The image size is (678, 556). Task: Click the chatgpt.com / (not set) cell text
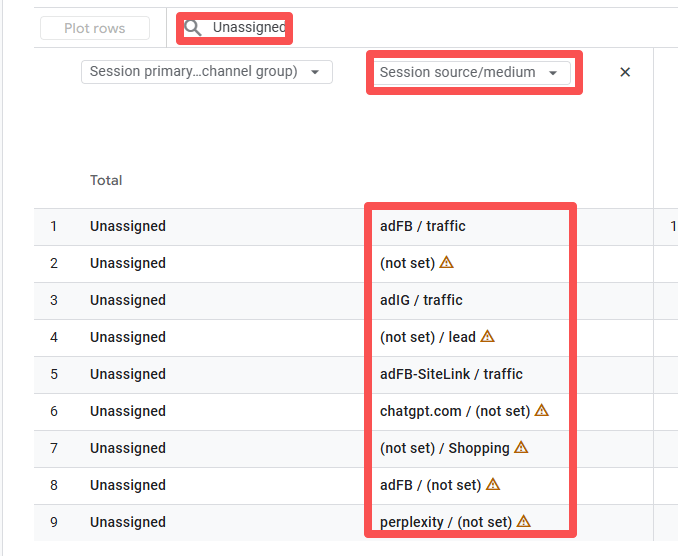coord(454,411)
